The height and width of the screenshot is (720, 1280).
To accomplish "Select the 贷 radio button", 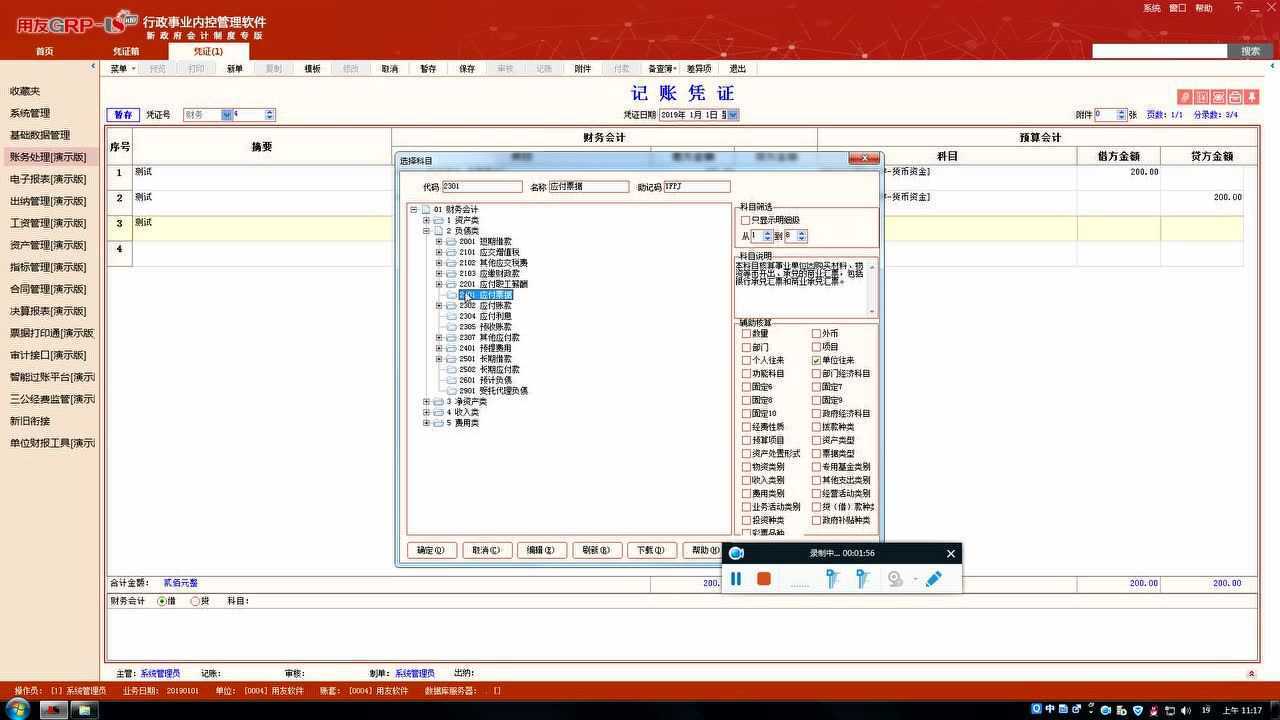I will pyautogui.click(x=195, y=601).
